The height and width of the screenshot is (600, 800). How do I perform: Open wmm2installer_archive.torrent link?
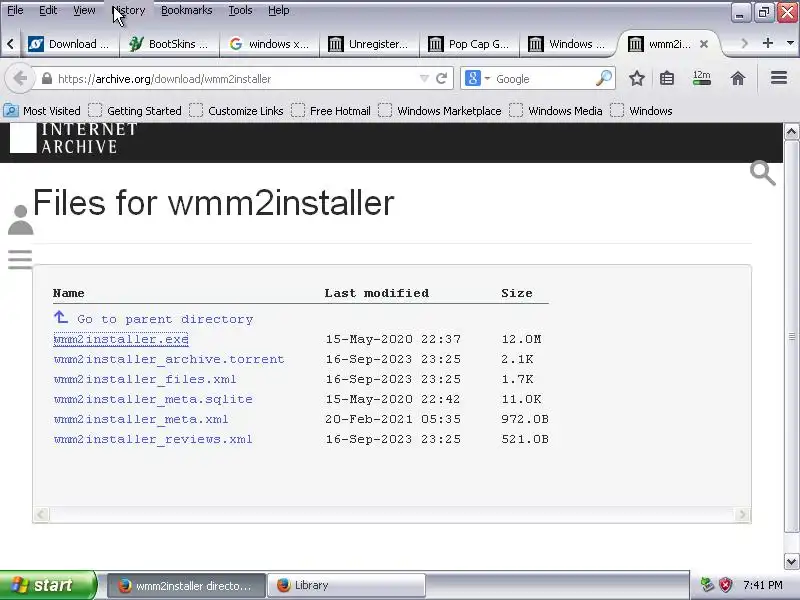tap(169, 359)
